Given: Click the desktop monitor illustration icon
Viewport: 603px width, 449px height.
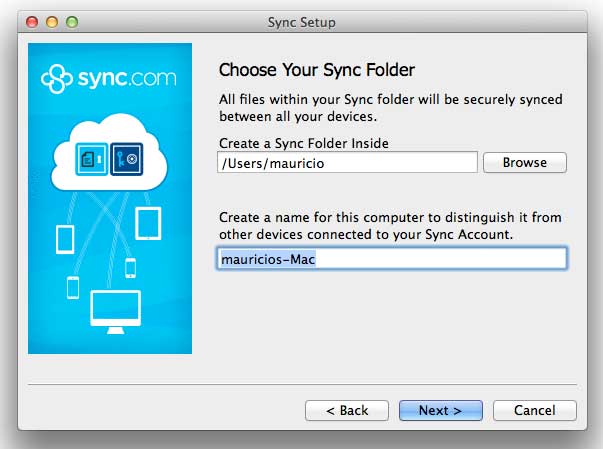Looking at the screenshot, I should click(x=115, y=312).
